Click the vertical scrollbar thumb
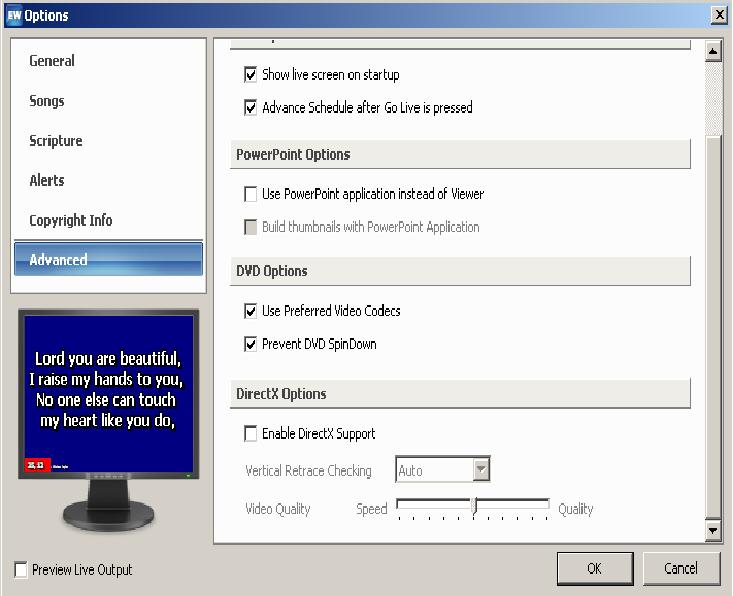The width and height of the screenshot is (733, 596). 713,327
